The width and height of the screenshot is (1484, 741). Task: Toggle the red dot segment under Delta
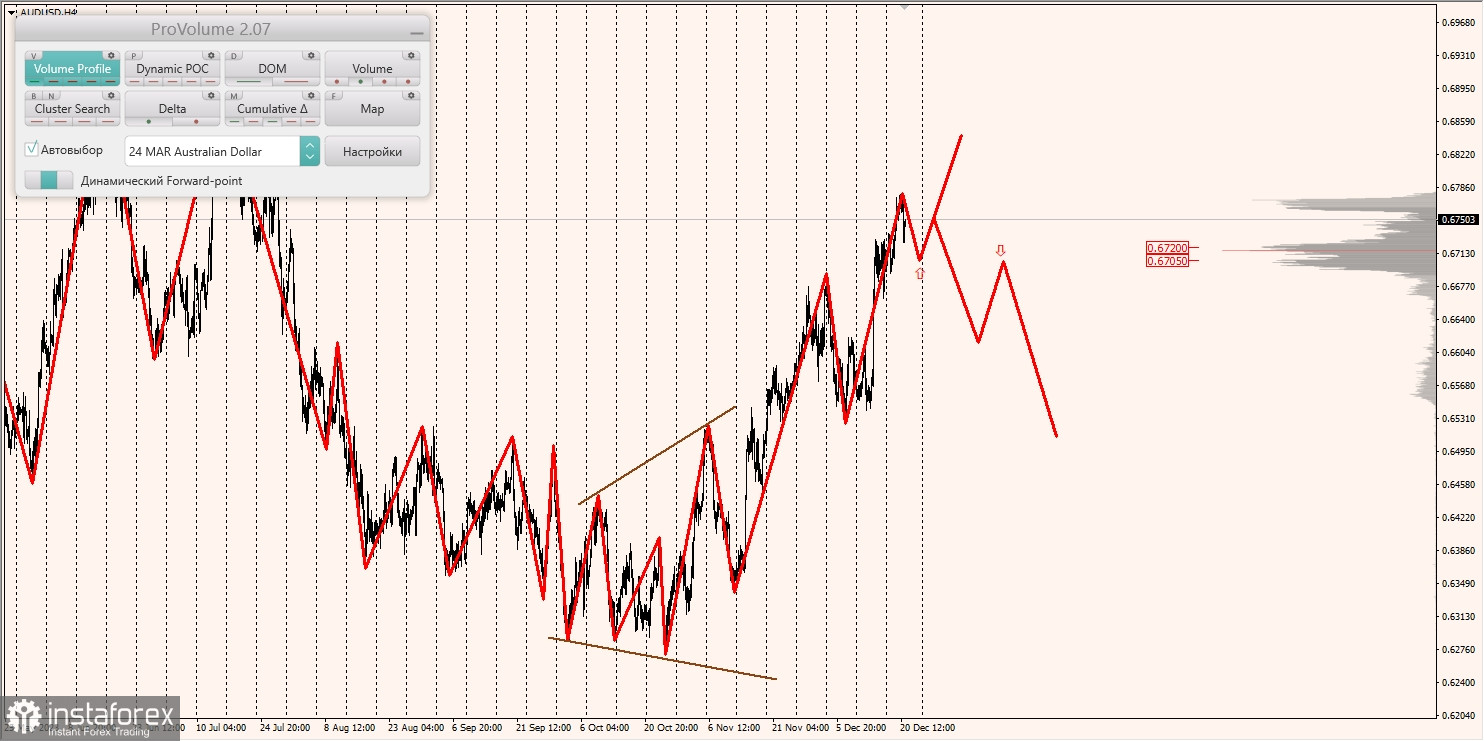point(196,121)
